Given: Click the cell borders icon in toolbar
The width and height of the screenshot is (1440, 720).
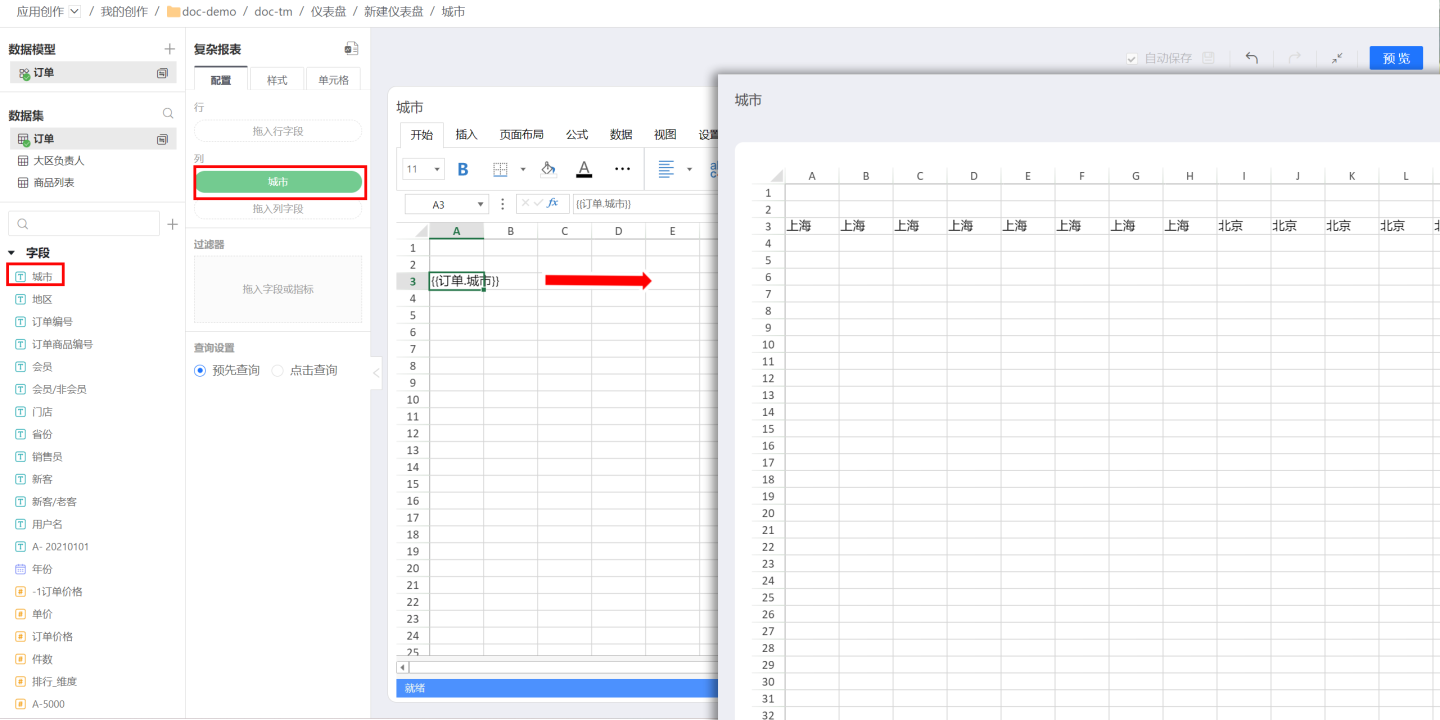Looking at the screenshot, I should coord(501,169).
